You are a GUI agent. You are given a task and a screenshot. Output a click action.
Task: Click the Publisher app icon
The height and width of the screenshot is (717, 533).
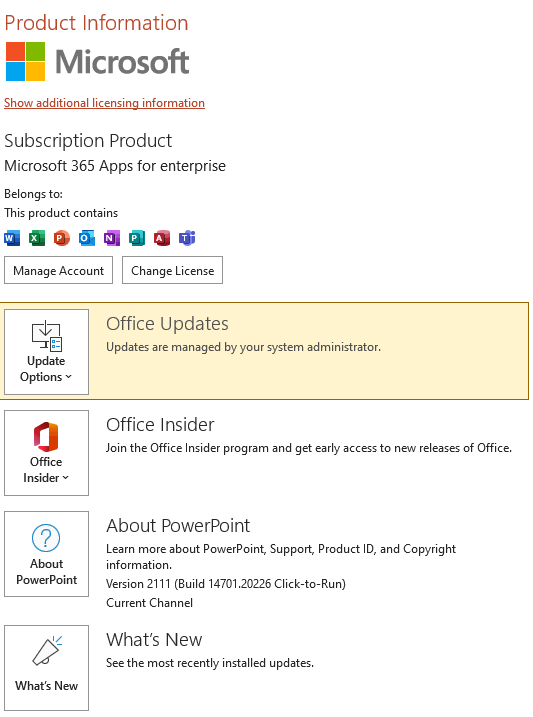pos(137,238)
